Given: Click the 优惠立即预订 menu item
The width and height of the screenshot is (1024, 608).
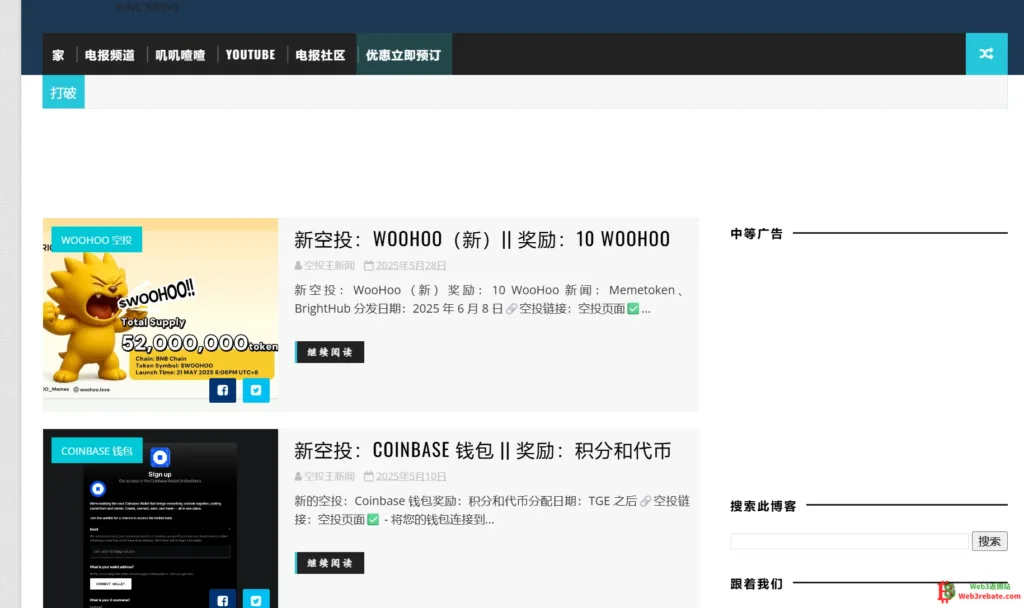Looking at the screenshot, I should click(403, 55).
